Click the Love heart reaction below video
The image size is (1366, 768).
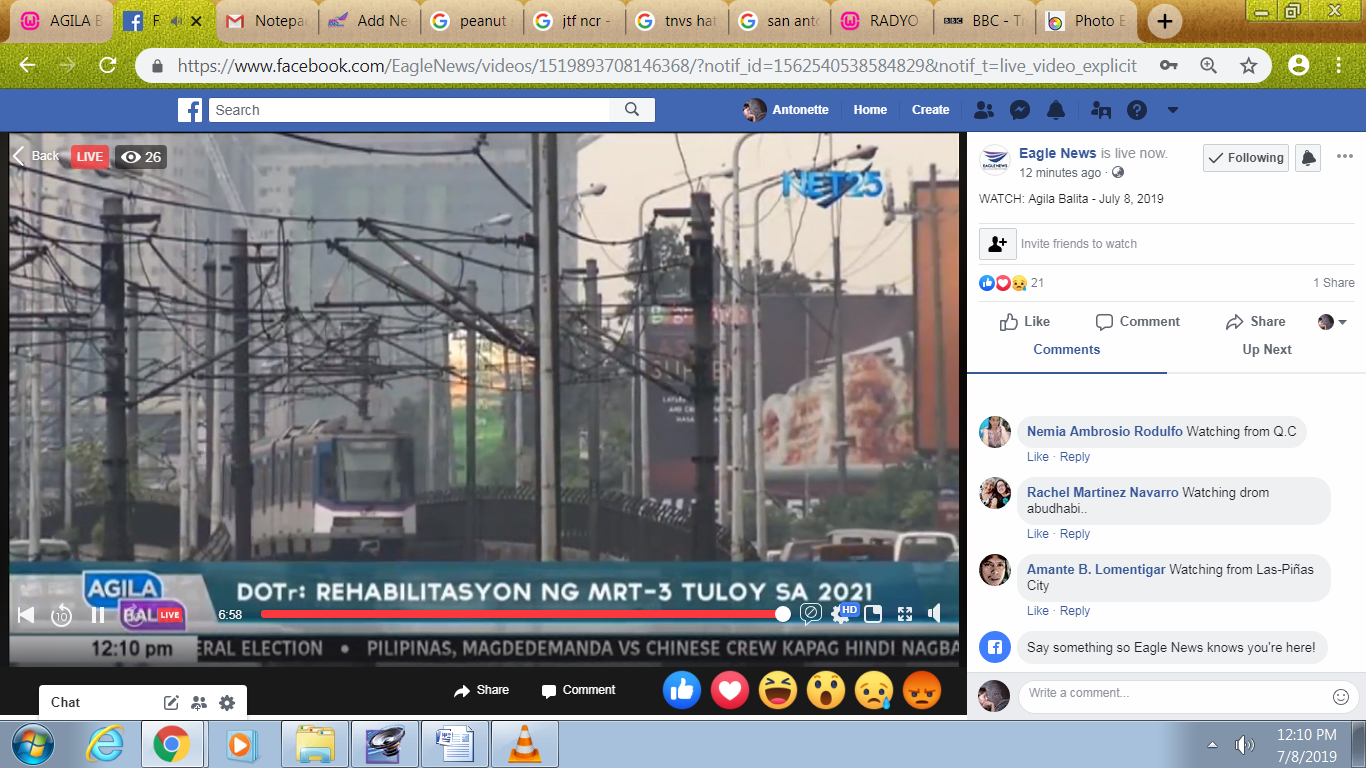click(x=730, y=690)
